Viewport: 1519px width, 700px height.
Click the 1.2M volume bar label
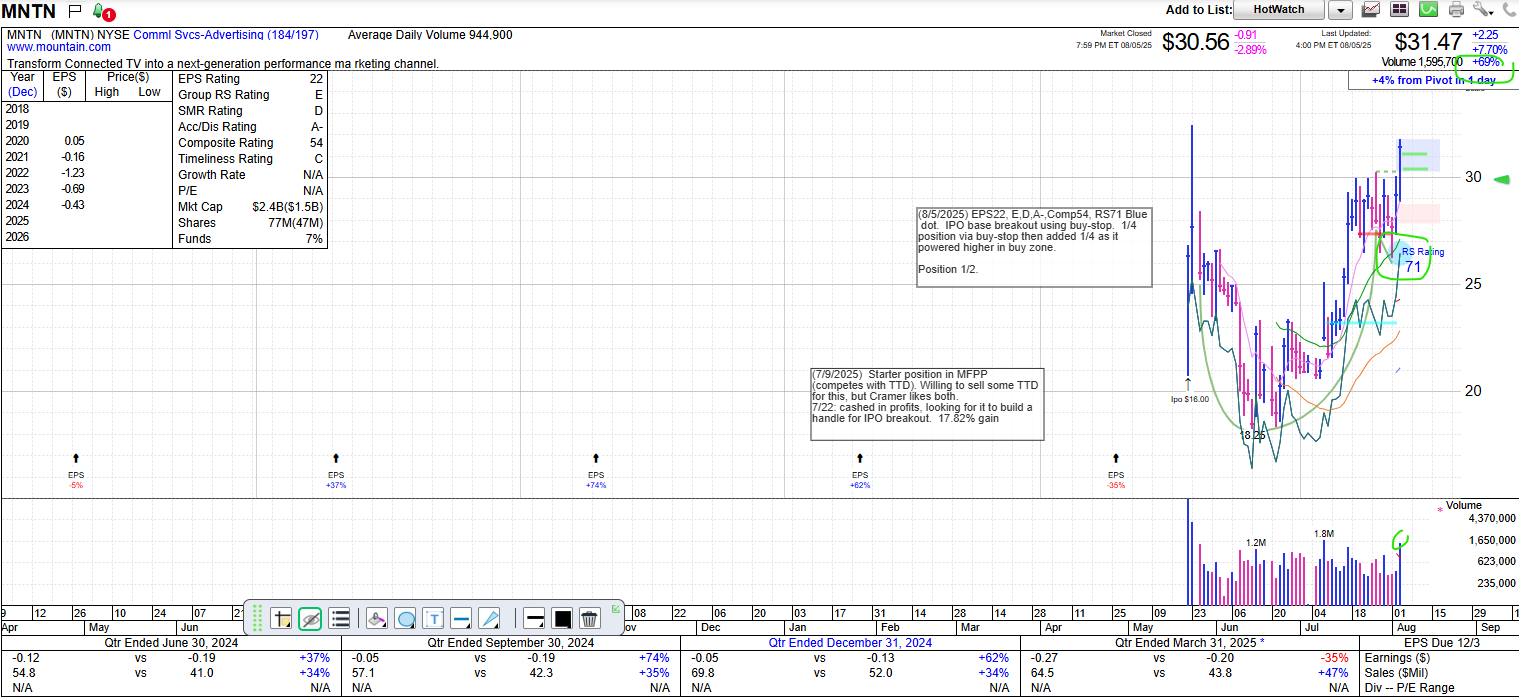tap(1256, 542)
